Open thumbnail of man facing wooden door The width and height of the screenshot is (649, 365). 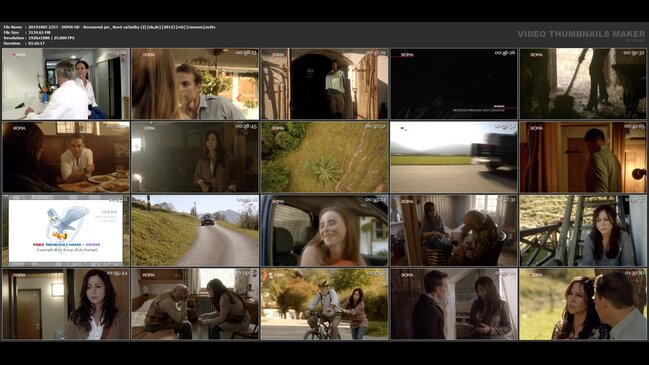click(x=583, y=157)
